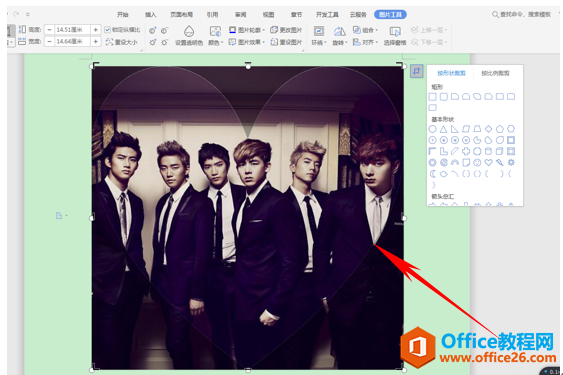Select the donut shape crop

click(x=433, y=162)
